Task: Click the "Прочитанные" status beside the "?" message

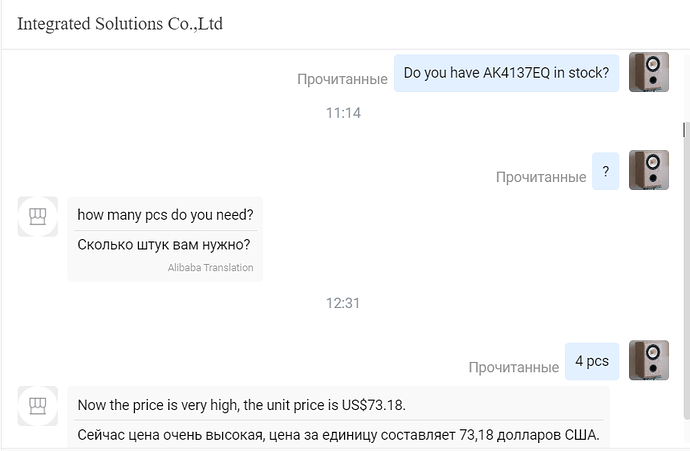Action: click(x=541, y=177)
